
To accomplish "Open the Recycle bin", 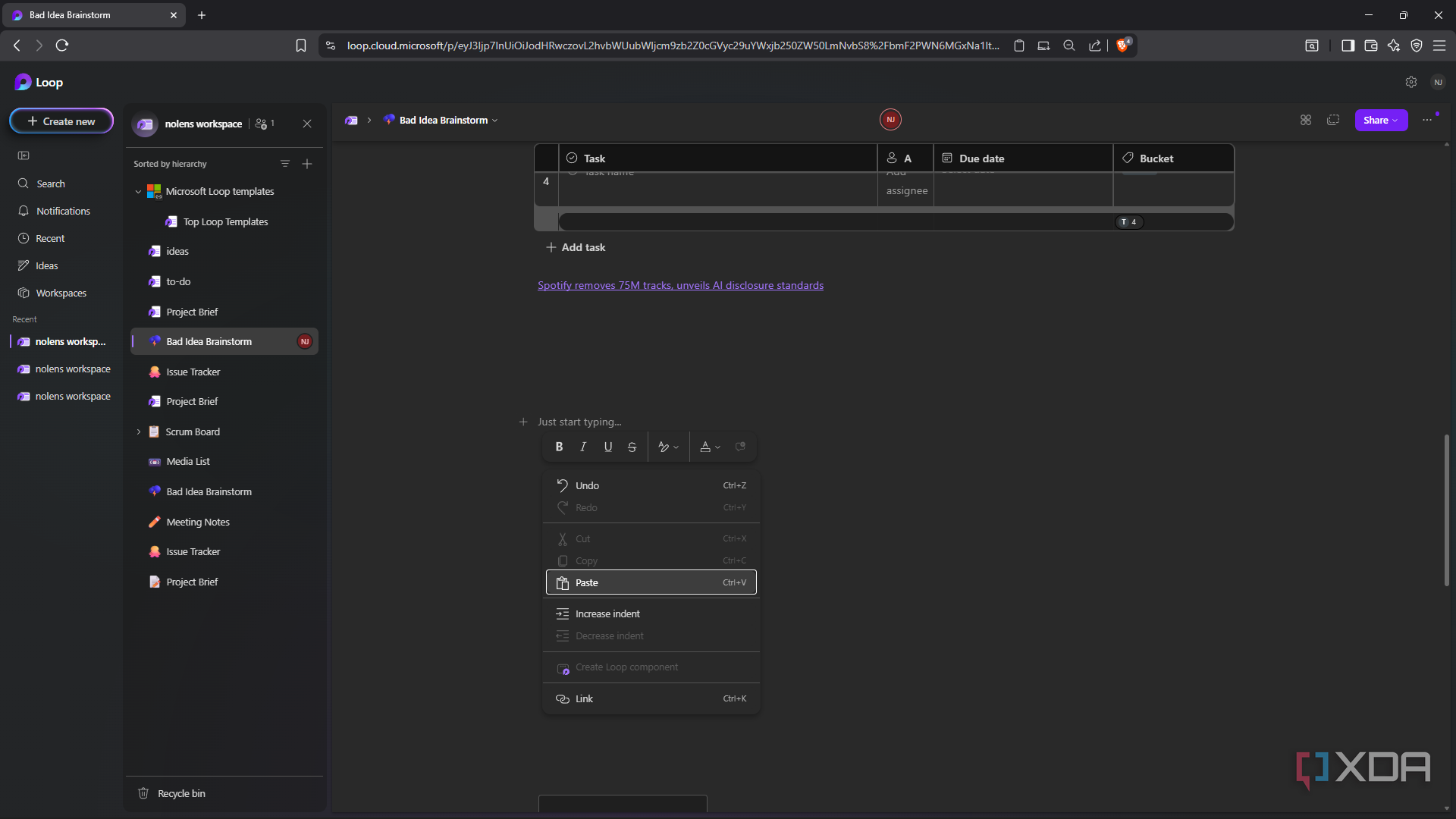I will pos(171,793).
